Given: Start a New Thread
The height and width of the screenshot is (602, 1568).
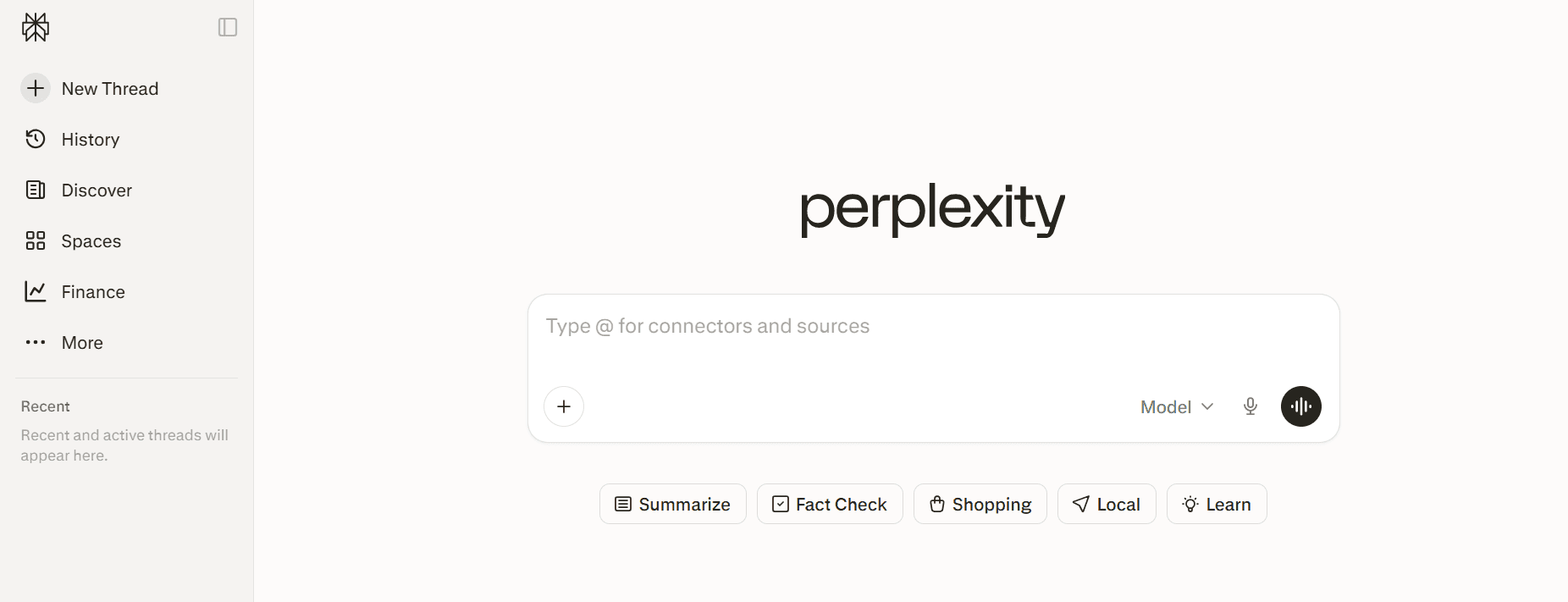Looking at the screenshot, I should click(x=109, y=88).
